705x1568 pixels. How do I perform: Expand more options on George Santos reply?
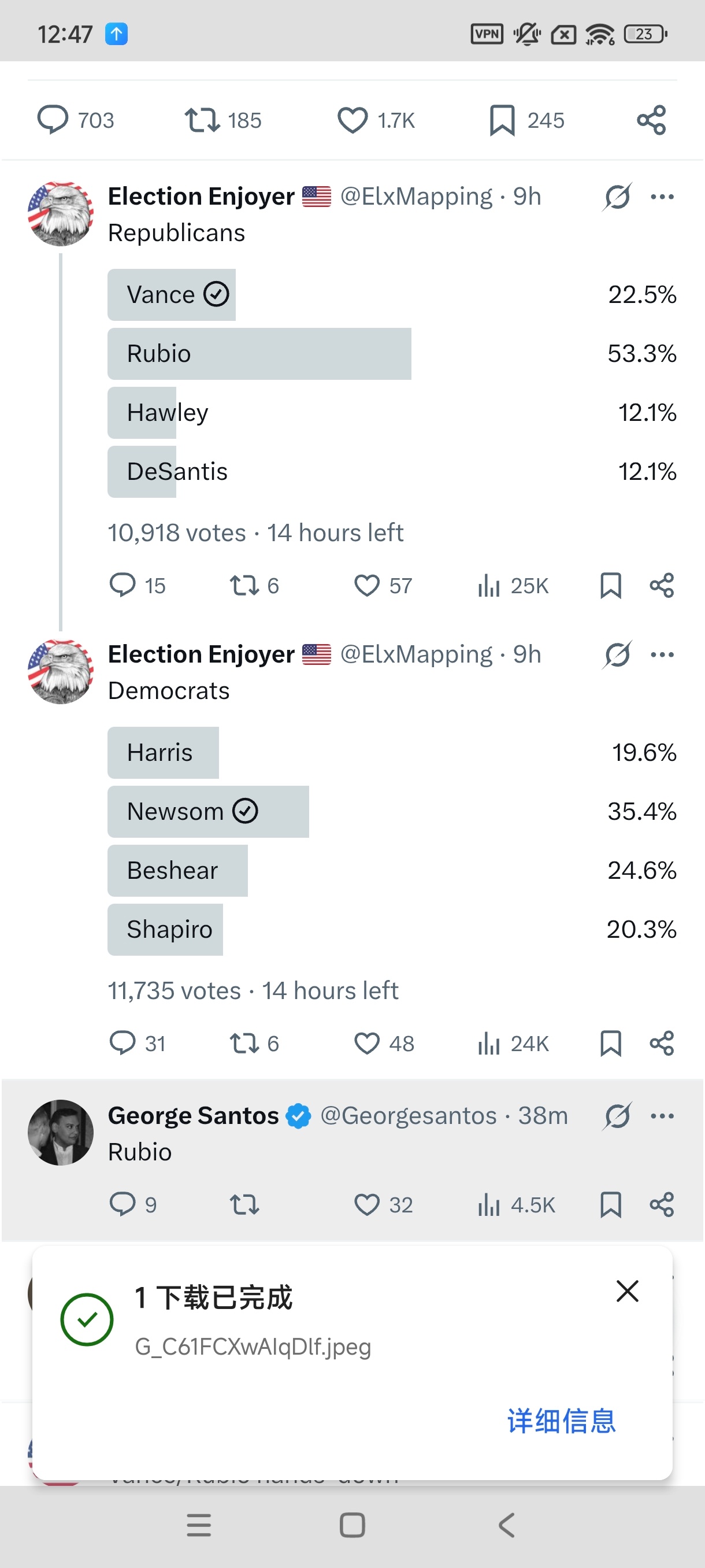pos(662,1116)
